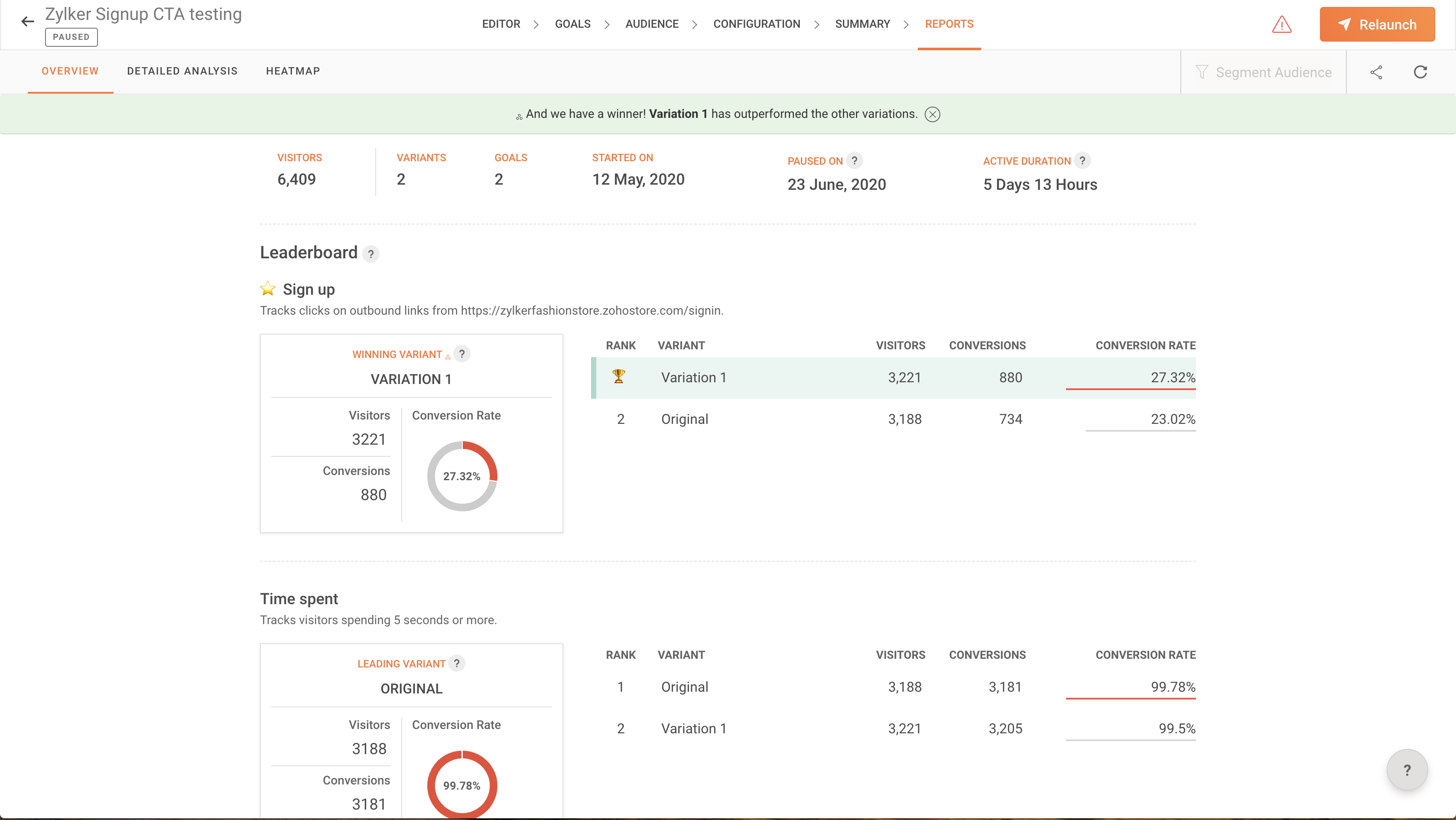Dismiss the winner announcement banner
This screenshot has height=820, width=1456.
pos(932,115)
